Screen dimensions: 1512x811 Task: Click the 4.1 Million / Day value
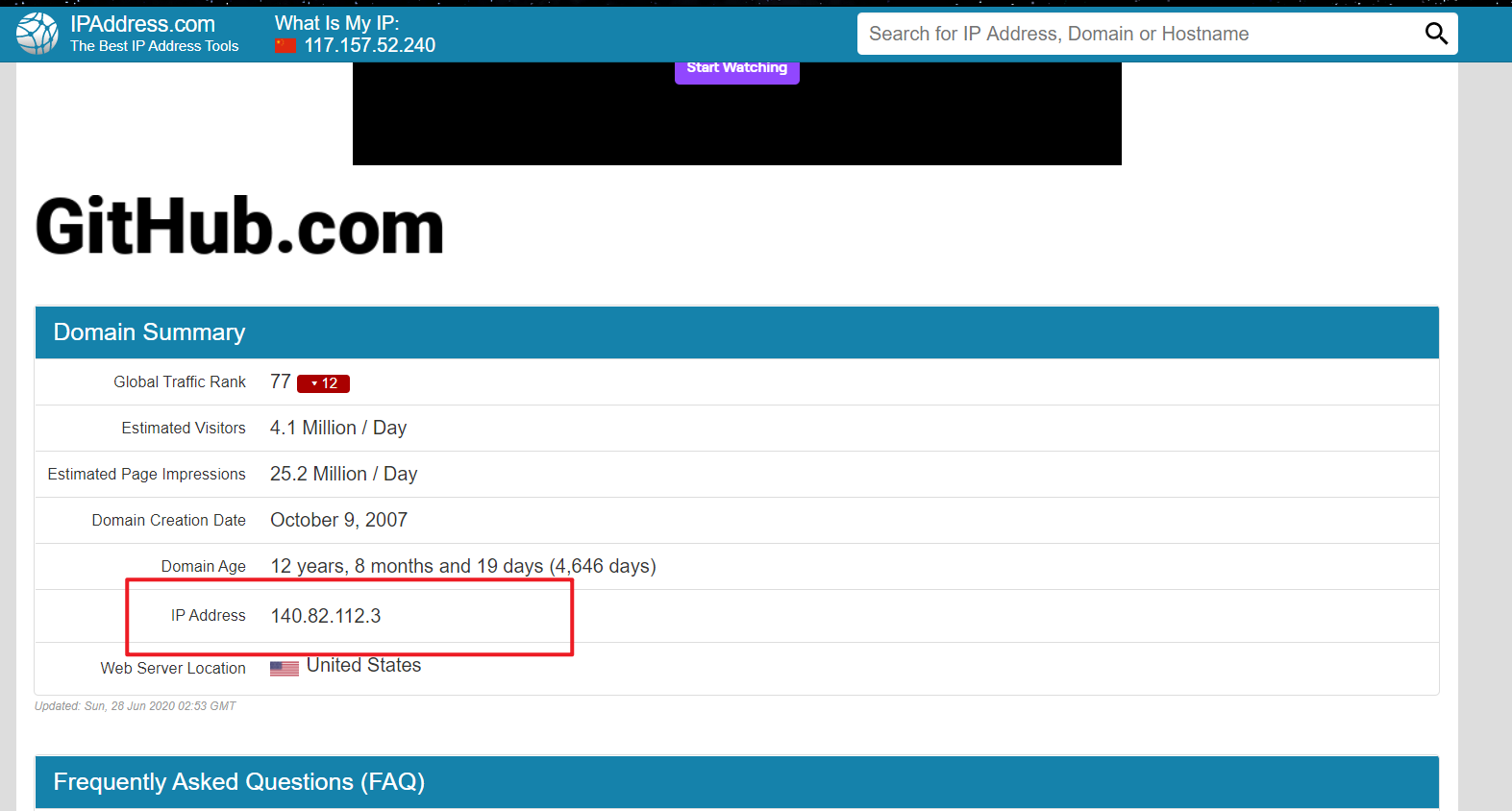(338, 428)
